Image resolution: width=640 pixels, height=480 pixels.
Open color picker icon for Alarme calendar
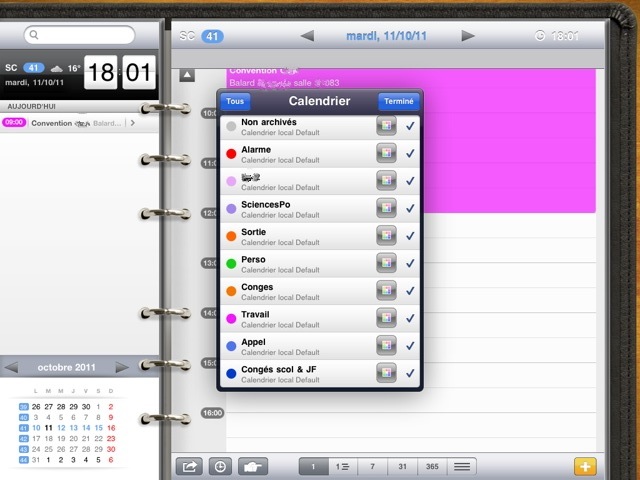386,153
